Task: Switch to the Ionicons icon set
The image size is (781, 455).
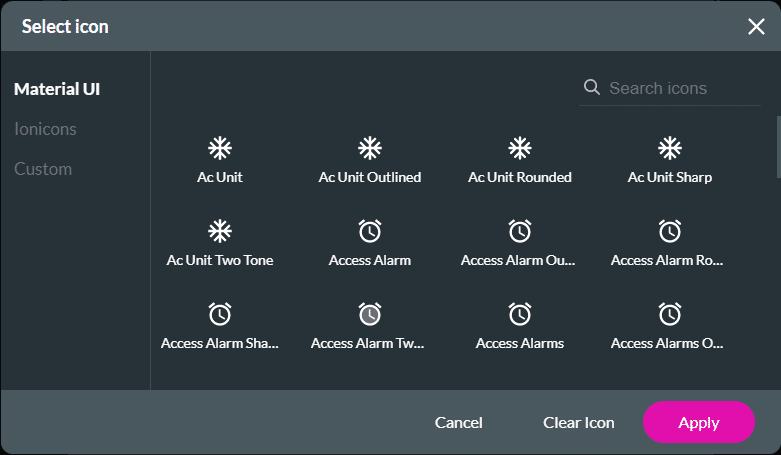Action: 45,129
